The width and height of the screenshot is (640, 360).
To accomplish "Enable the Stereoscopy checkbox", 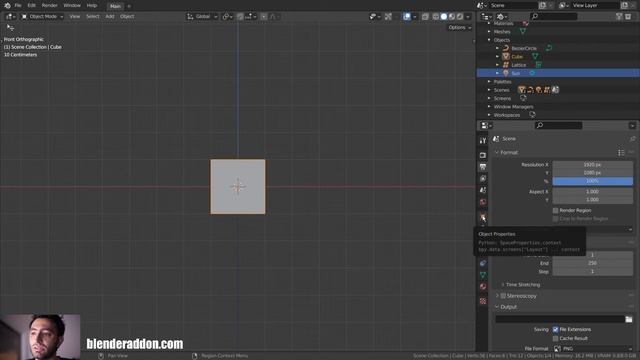I will click(503, 296).
